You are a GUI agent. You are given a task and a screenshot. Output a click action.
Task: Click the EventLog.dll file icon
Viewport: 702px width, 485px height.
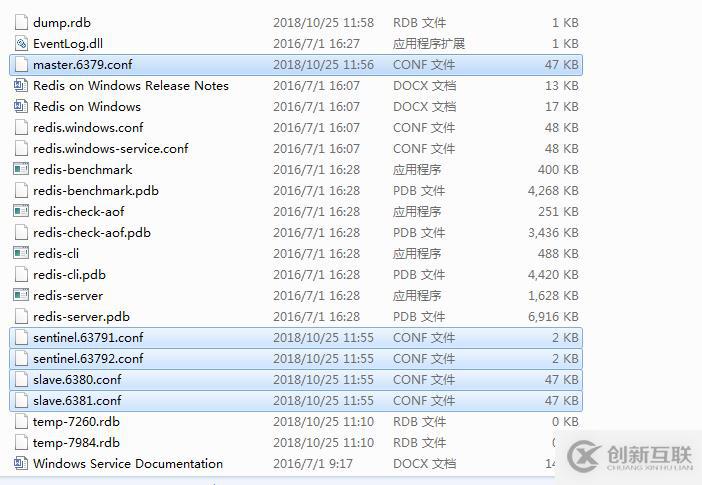21,43
